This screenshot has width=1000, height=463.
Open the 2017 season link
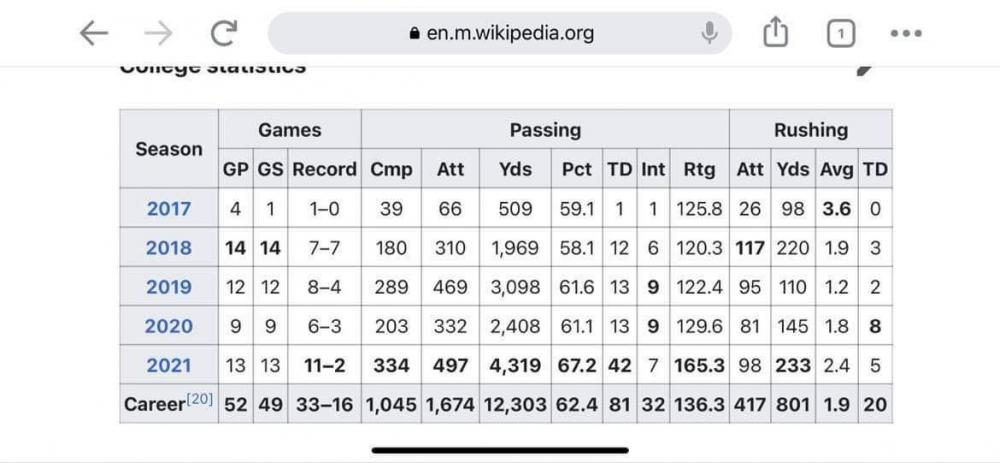169,209
